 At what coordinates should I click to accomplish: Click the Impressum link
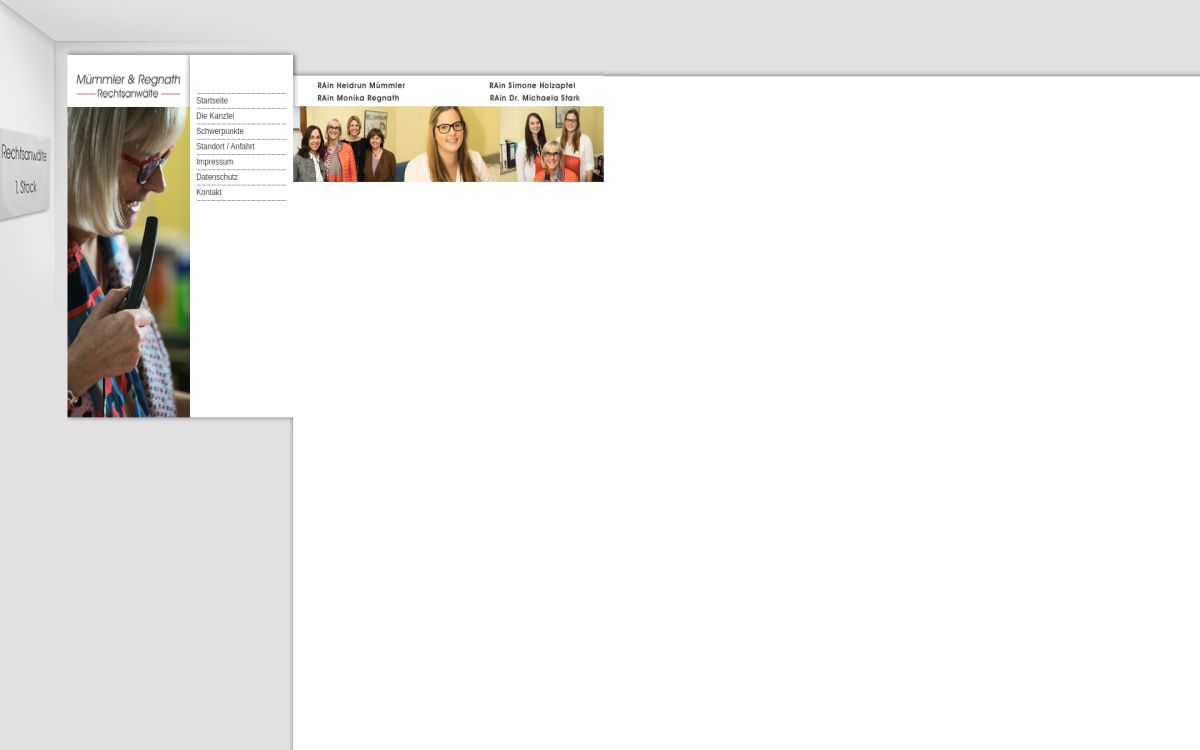(215, 162)
